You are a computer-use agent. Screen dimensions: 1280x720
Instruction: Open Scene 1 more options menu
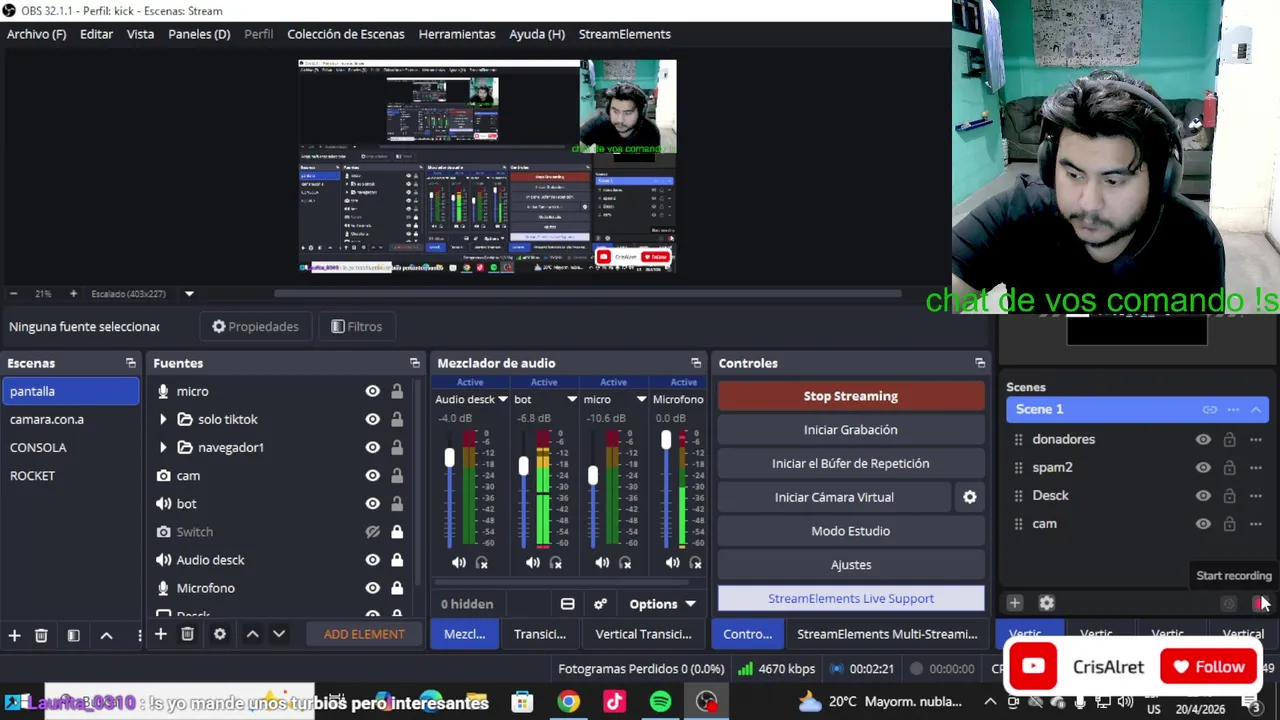[x=1233, y=409]
